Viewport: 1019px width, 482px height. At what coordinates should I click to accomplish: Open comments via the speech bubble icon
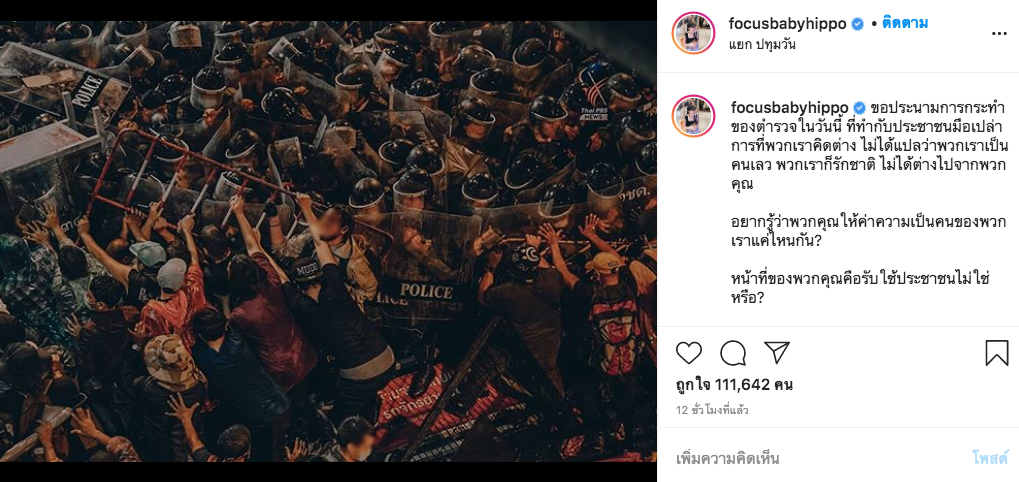pos(733,353)
